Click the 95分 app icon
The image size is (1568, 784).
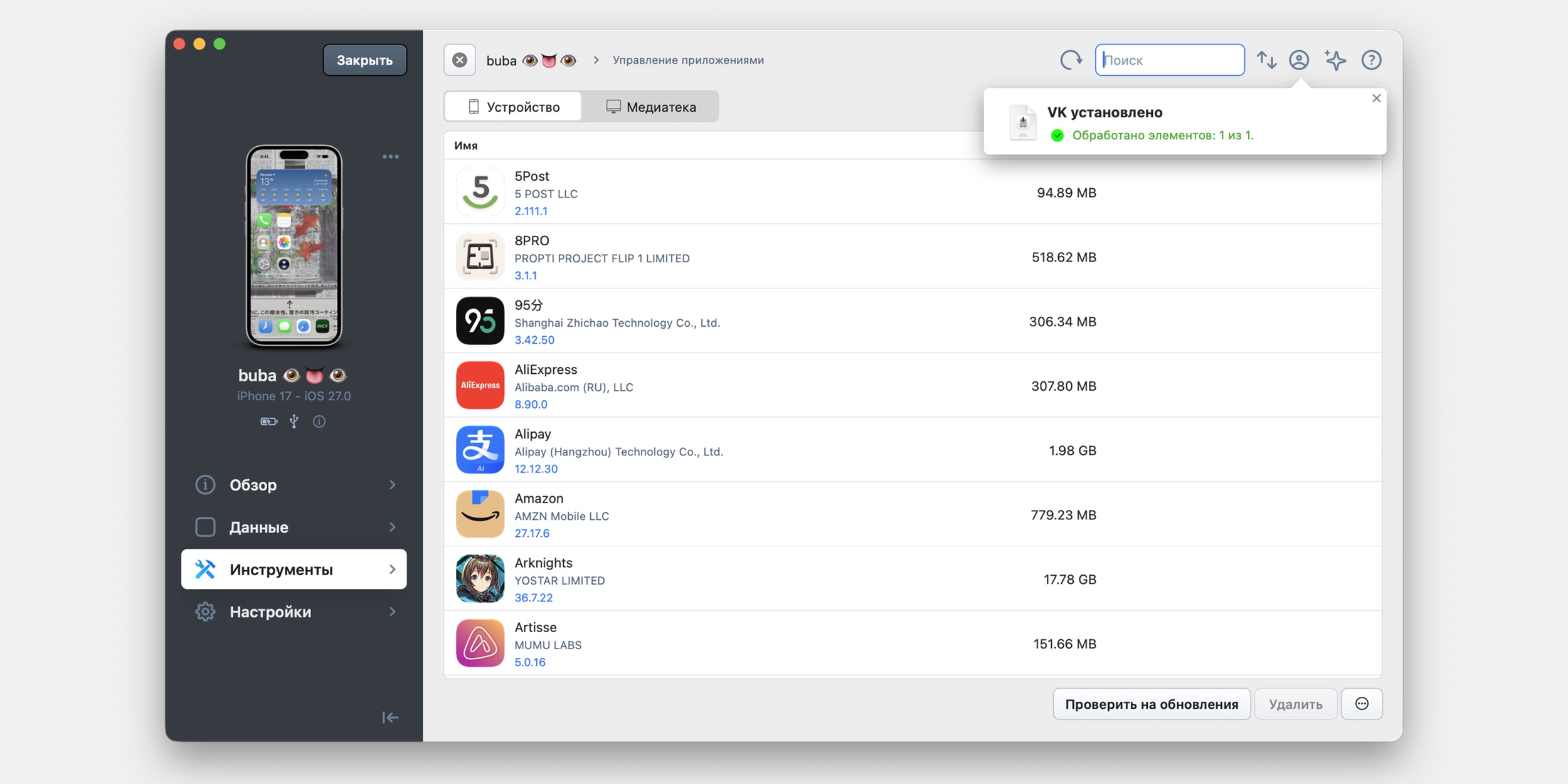(x=480, y=321)
